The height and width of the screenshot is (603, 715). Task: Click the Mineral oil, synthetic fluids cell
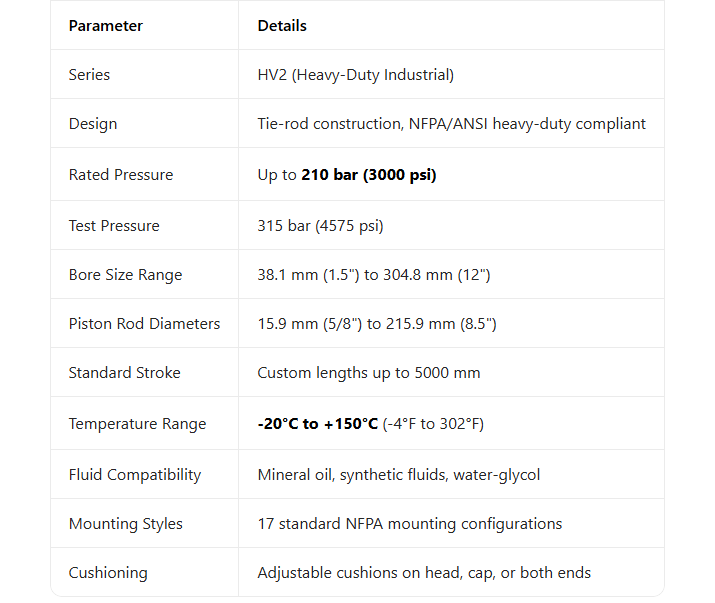click(398, 475)
